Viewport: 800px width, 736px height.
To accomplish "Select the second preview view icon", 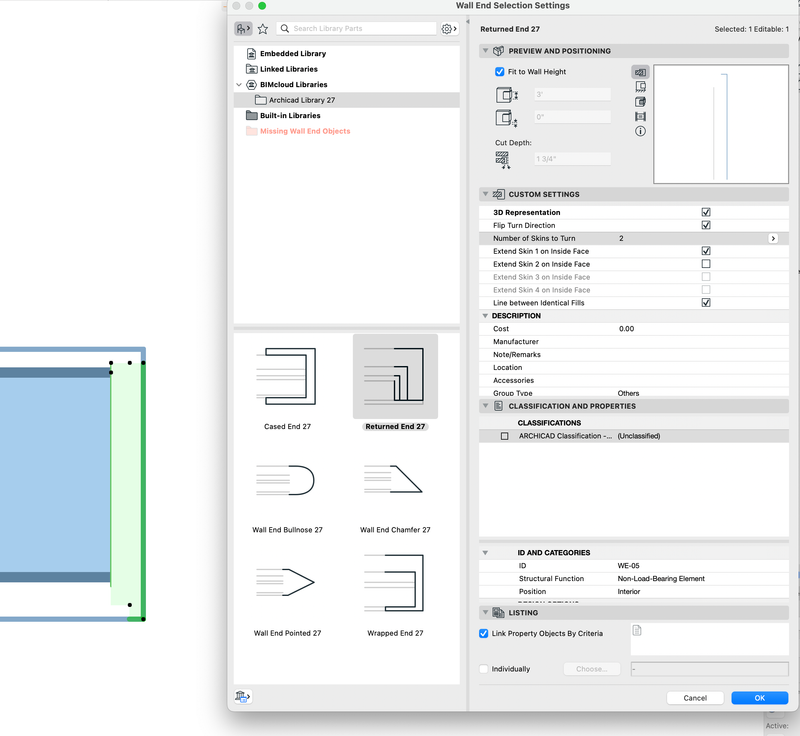I will (640, 87).
